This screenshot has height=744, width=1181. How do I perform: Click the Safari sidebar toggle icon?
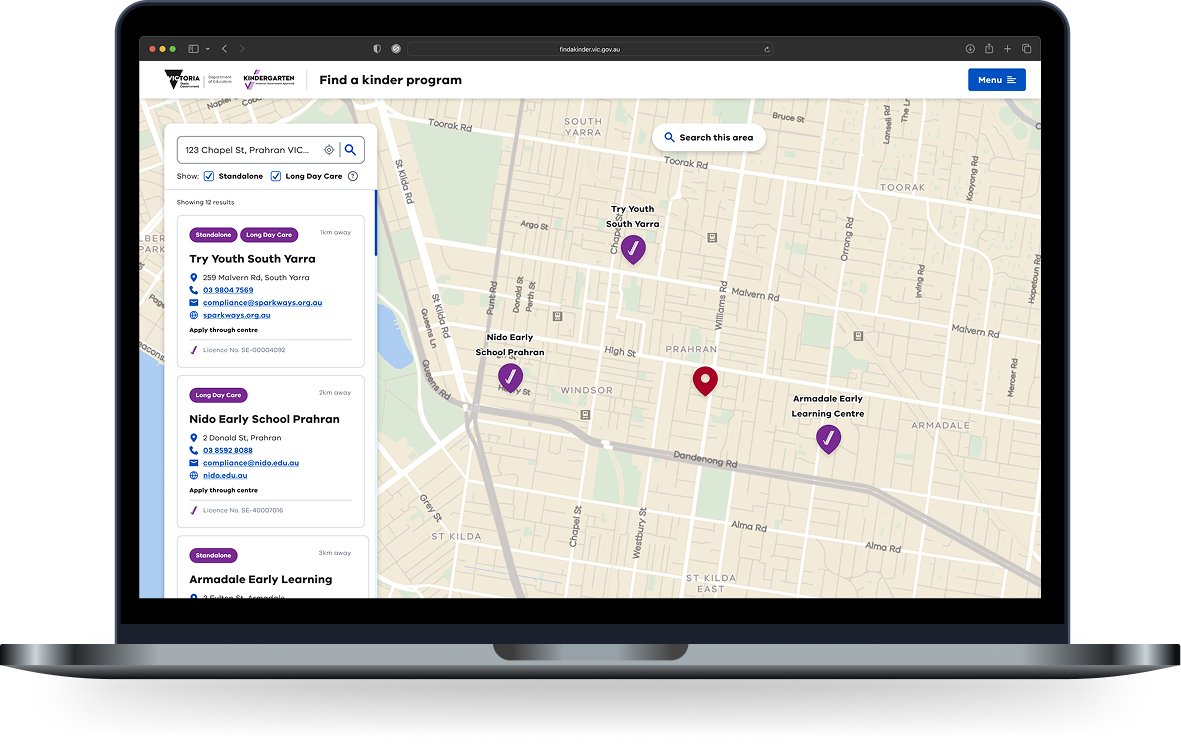click(x=194, y=49)
